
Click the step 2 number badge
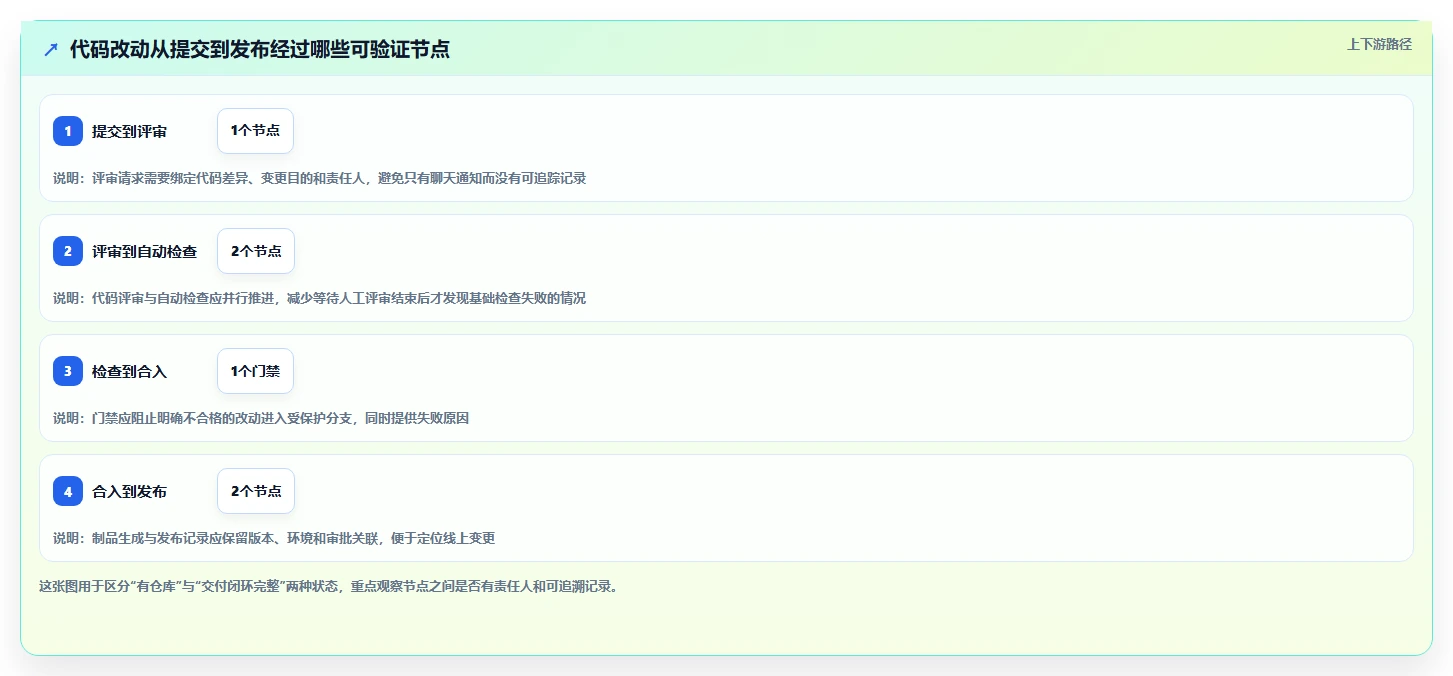click(x=68, y=251)
